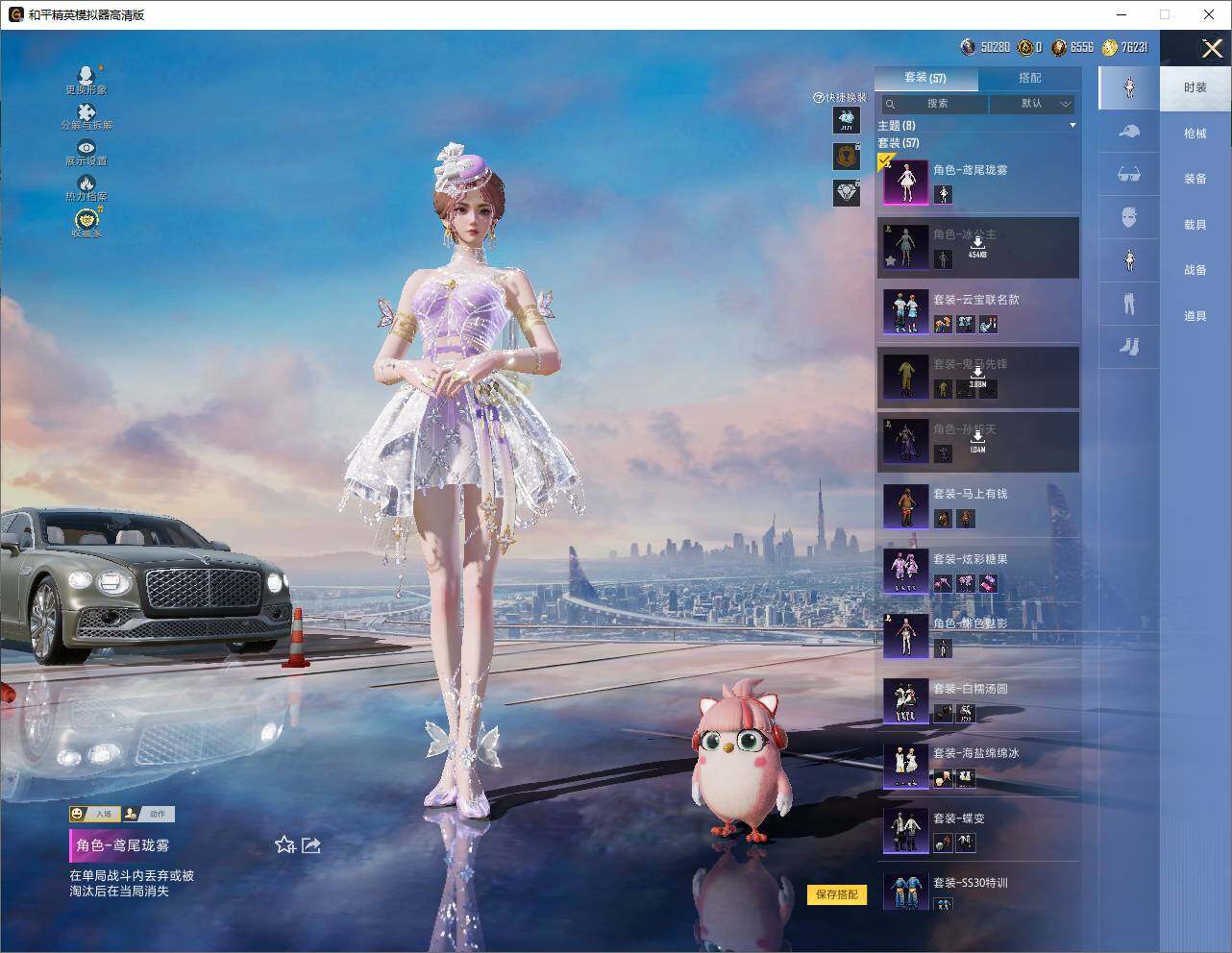Toggle the favorite star for 鸢尾珑雾
This screenshot has height=953, width=1232.
(x=284, y=844)
